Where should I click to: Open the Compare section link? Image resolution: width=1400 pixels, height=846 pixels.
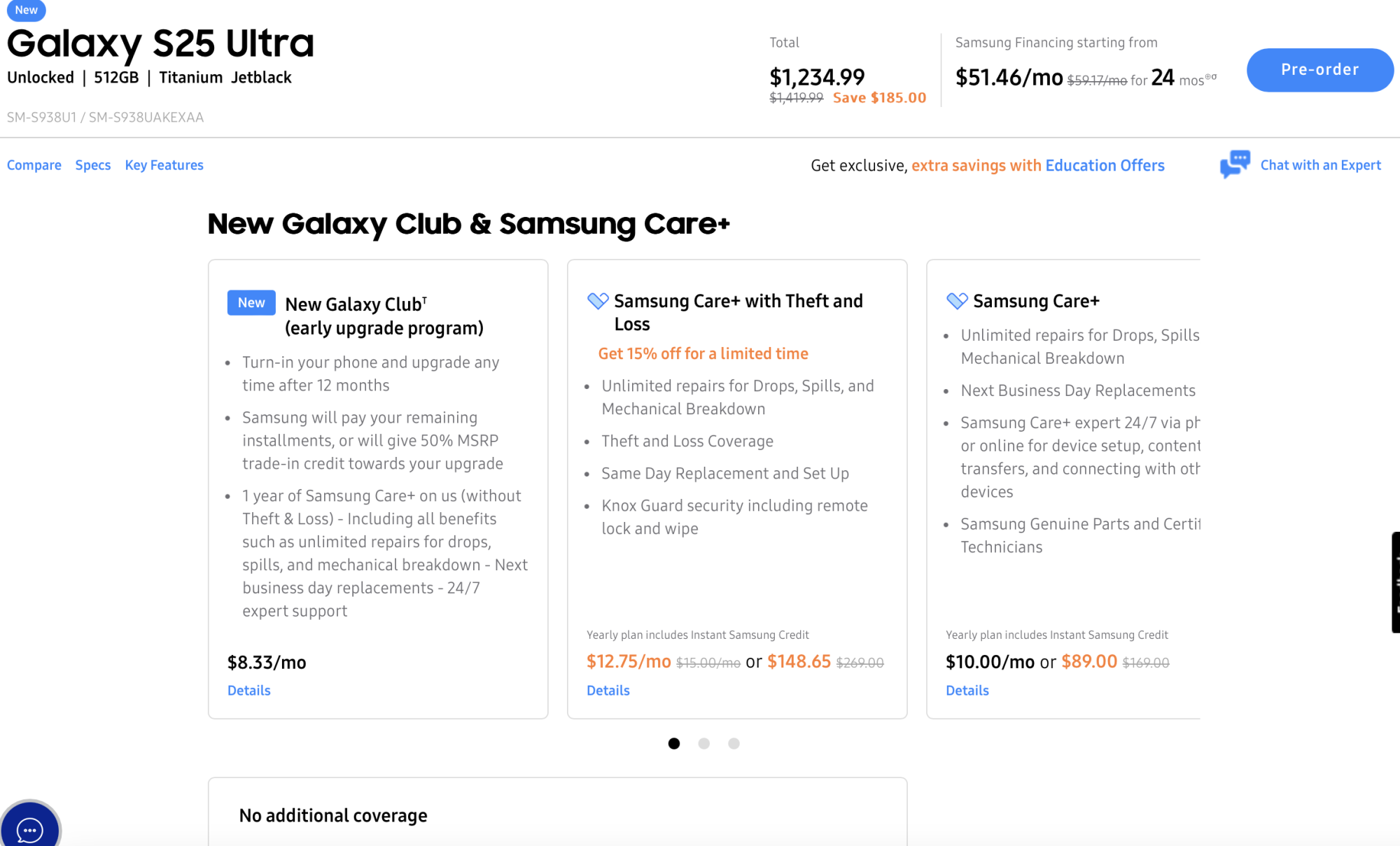point(34,165)
